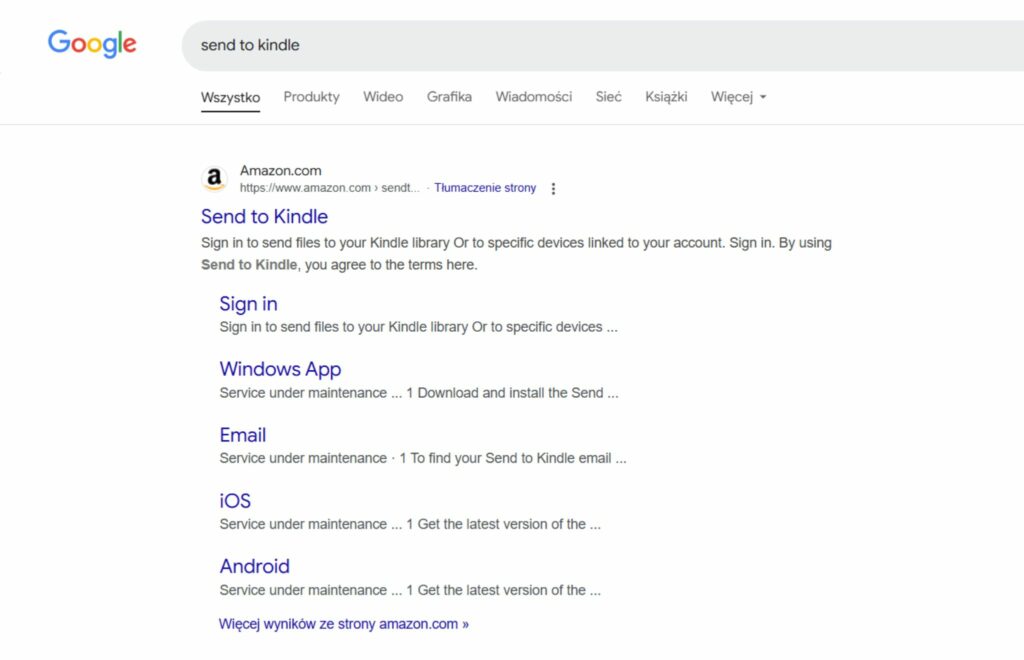Click the Tłumaczenie strony link

tap(485, 188)
